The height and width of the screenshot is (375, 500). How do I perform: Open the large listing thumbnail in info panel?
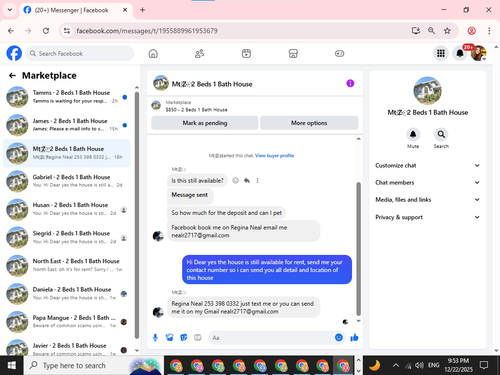[x=427, y=91]
